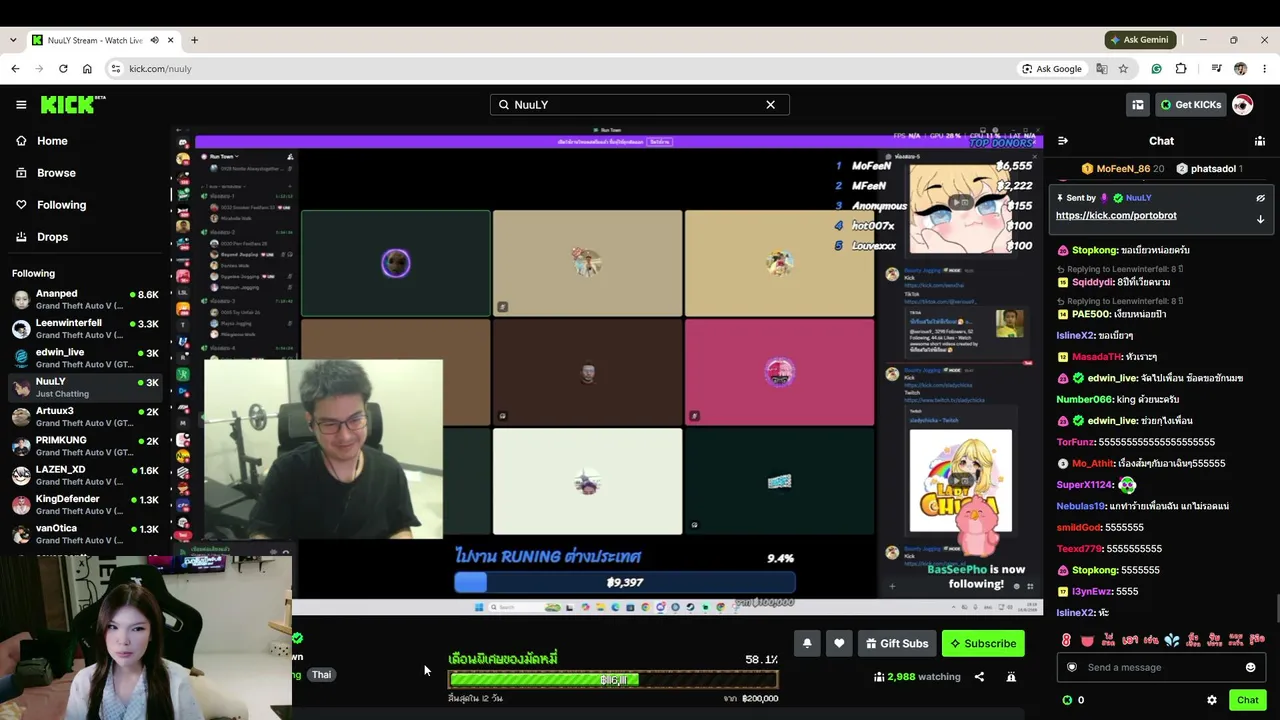Toggle follow with the heart button
Image resolution: width=1280 pixels, height=720 pixels.
click(839, 643)
